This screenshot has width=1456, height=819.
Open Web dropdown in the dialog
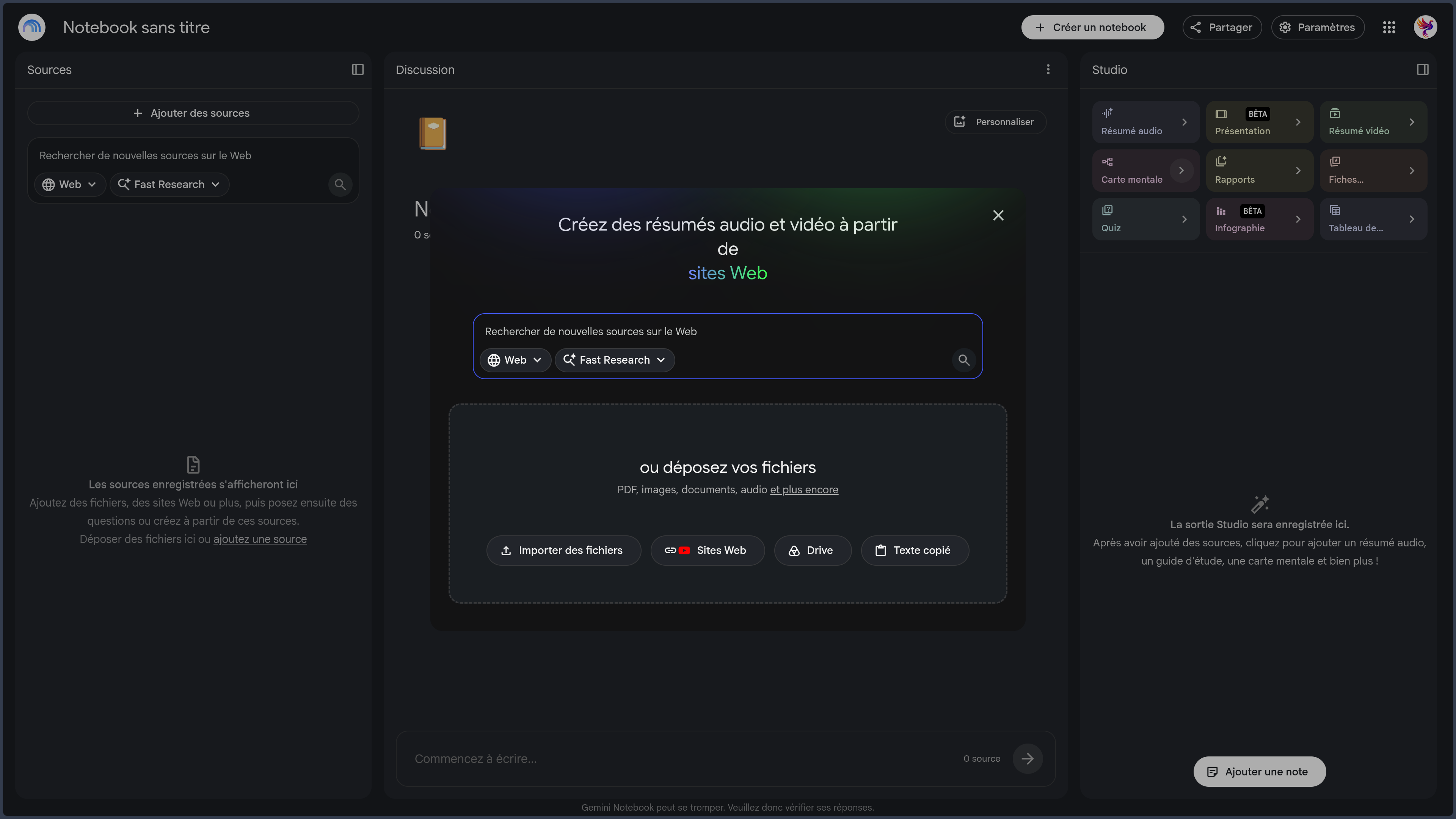click(515, 360)
